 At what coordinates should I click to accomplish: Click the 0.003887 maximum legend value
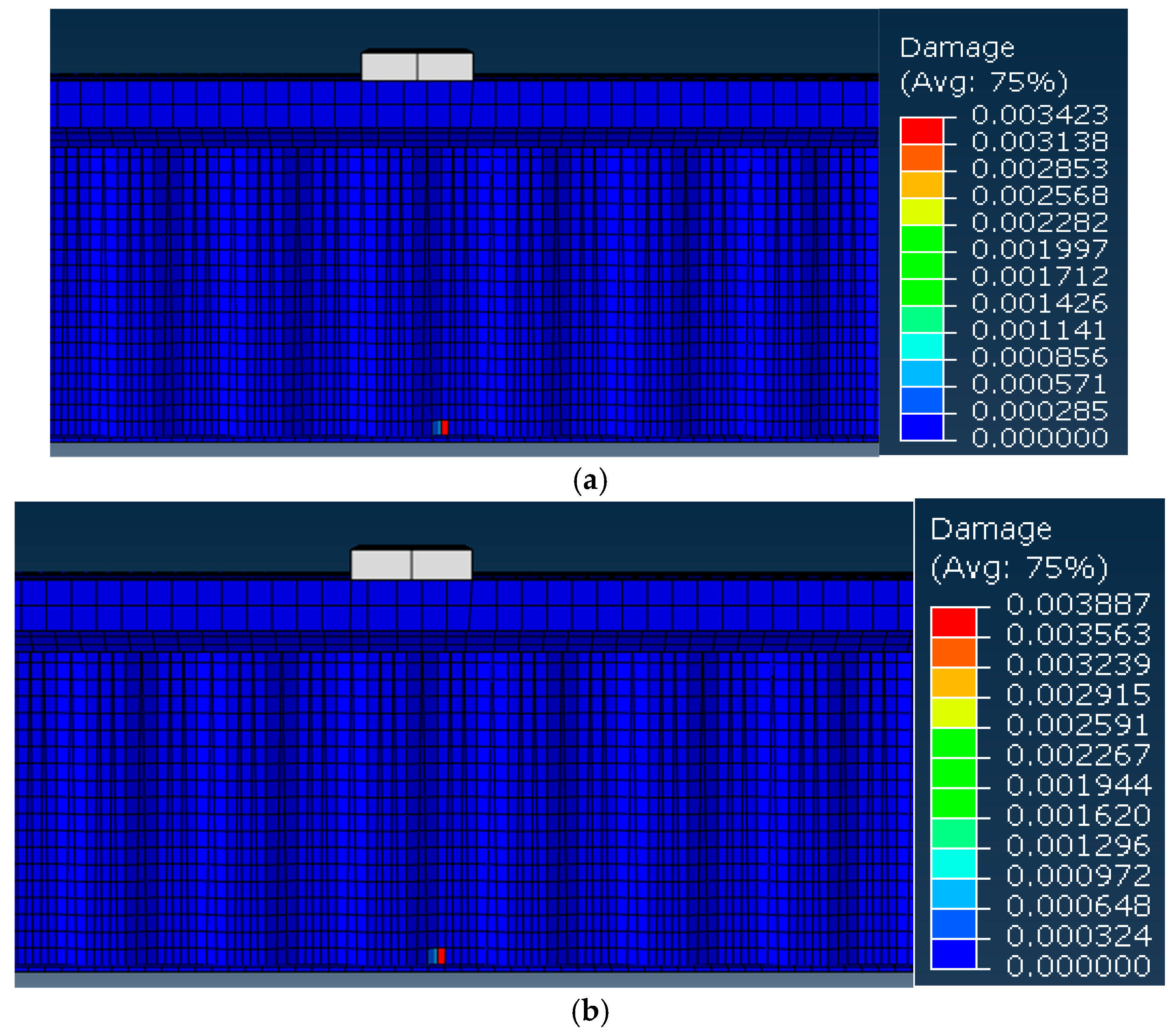tap(1078, 604)
